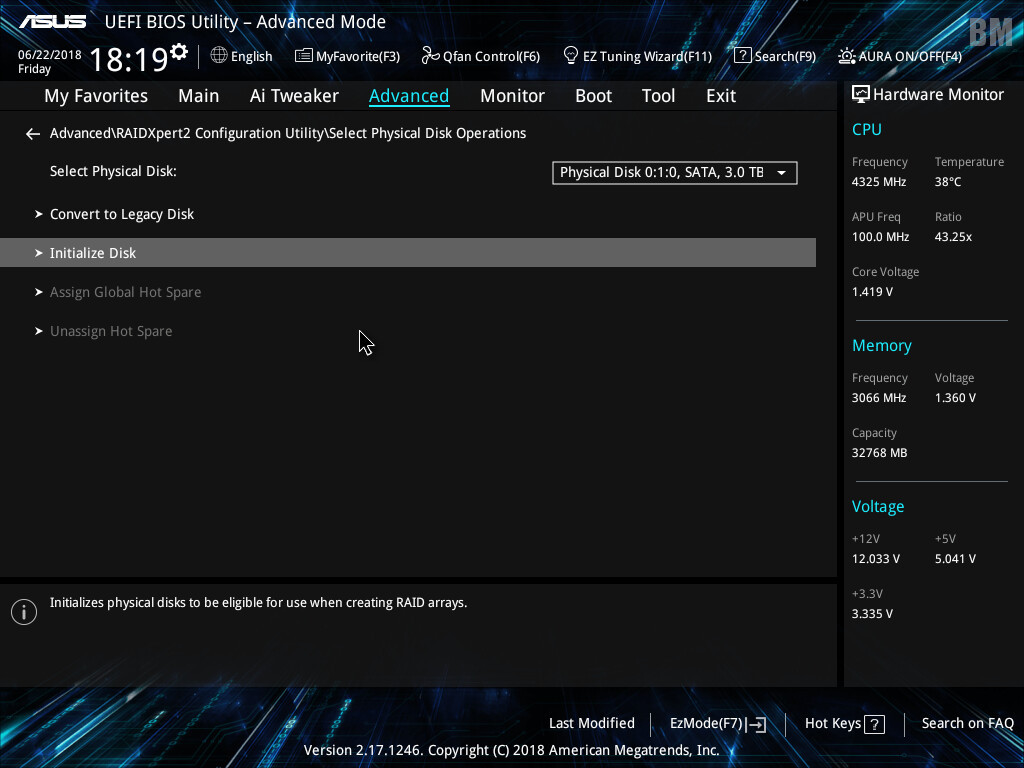
Task: Click Last Modified
Action: pos(591,723)
